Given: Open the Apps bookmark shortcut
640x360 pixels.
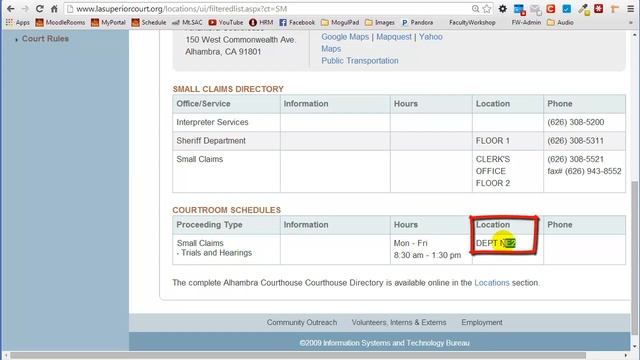Looking at the screenshot, I should 18,22.
